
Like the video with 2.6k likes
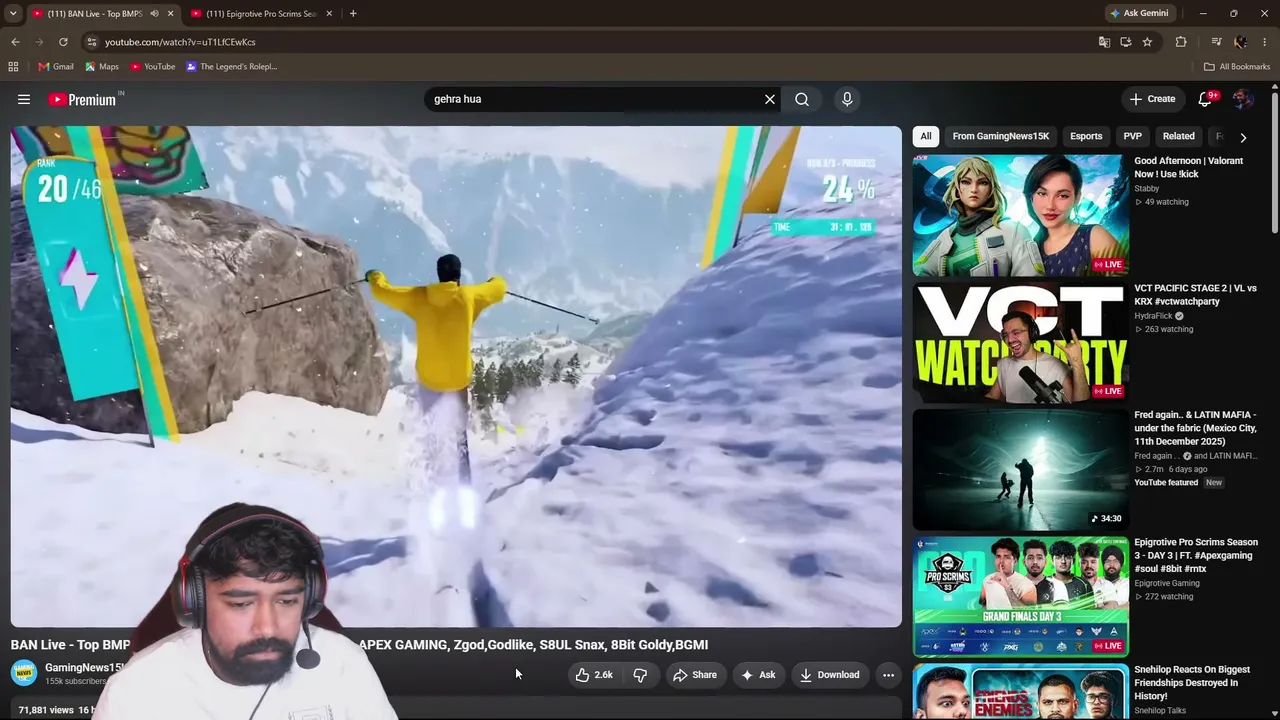[x=594, y=675]
